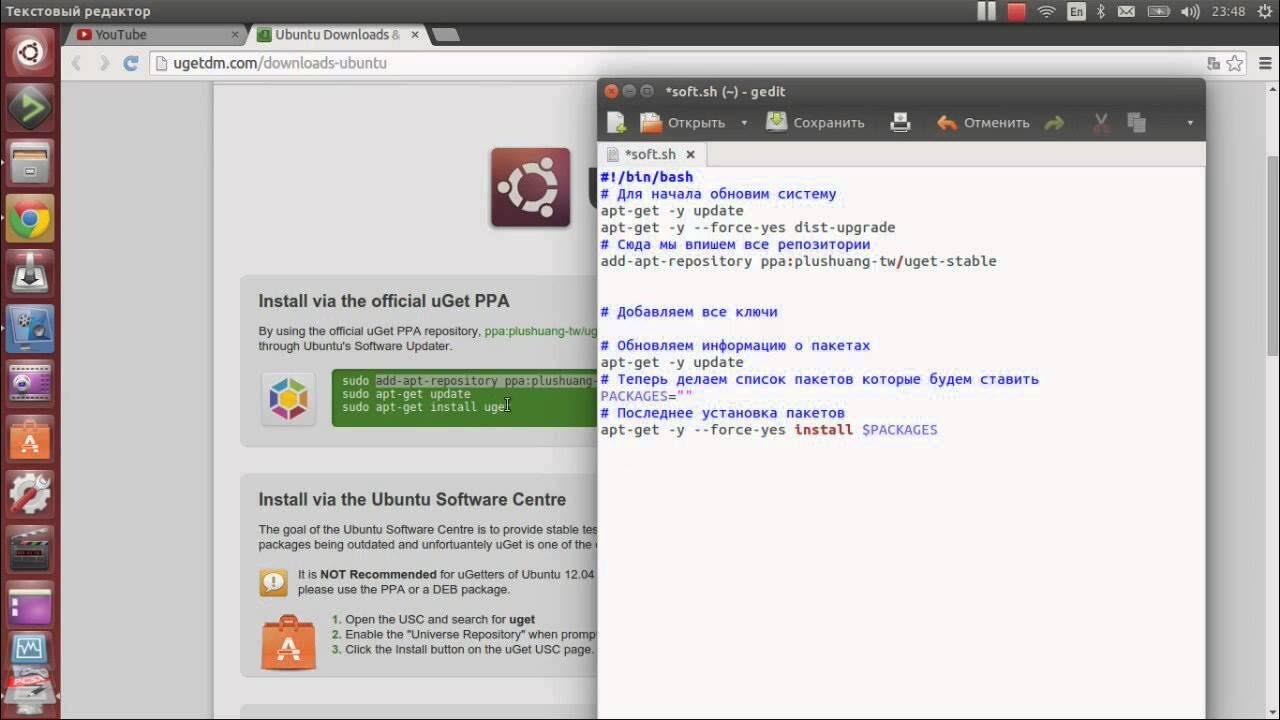Open the Wi-Fi network menu
Image resolution: width=1280 pixels, height=720 pixels.
(x=1047, y=12)
